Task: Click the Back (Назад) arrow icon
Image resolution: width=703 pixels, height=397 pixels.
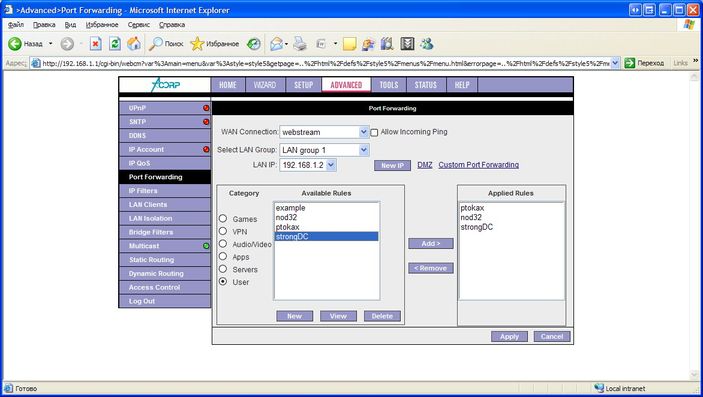Action: pyautogui.click(x=15, y=44)
